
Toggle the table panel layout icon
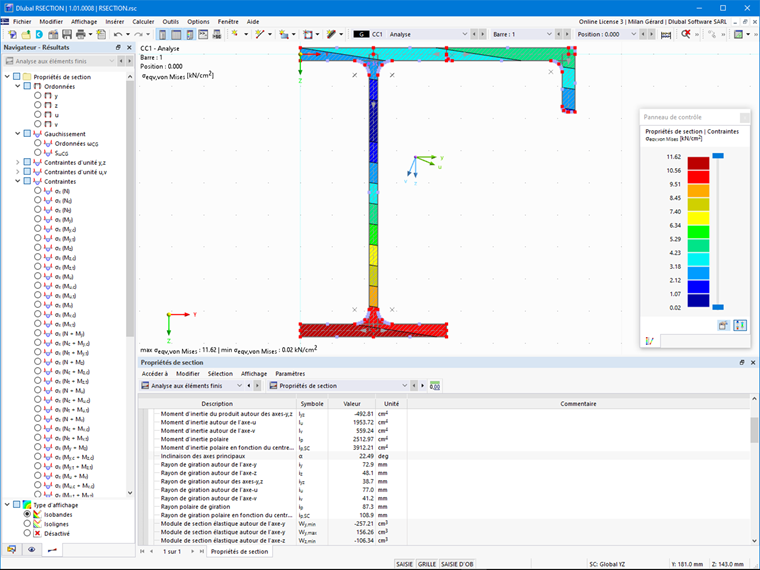(x=176, y=34)
